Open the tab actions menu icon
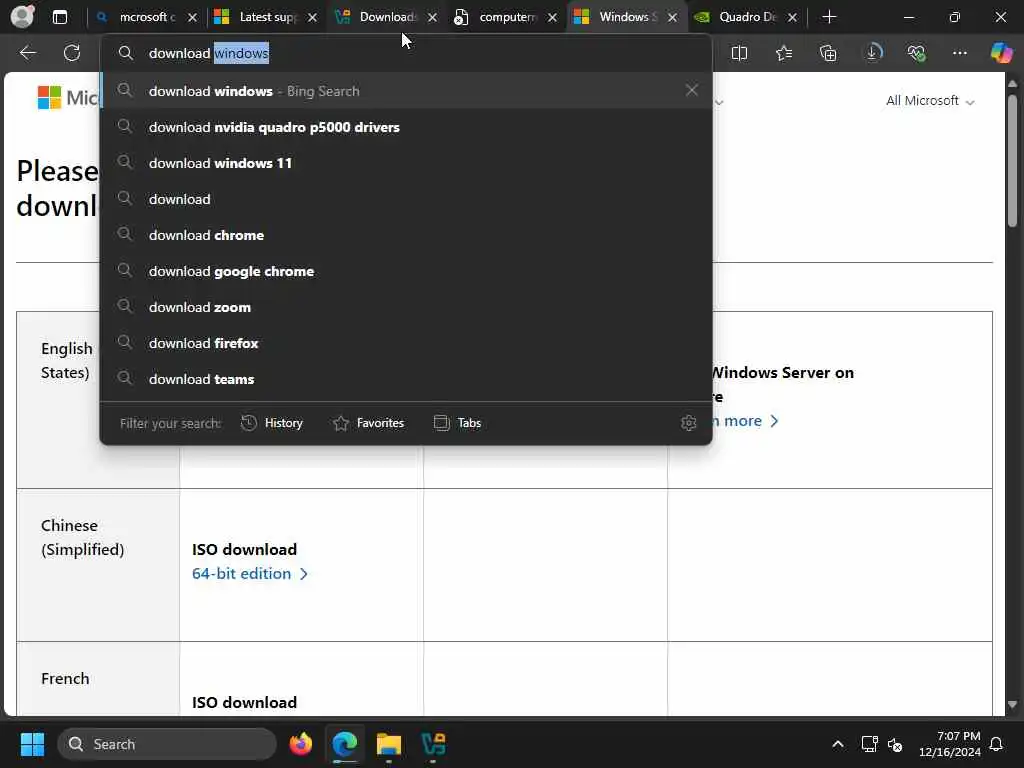This screenshot has height=768, width=1024. pos(60,17)
